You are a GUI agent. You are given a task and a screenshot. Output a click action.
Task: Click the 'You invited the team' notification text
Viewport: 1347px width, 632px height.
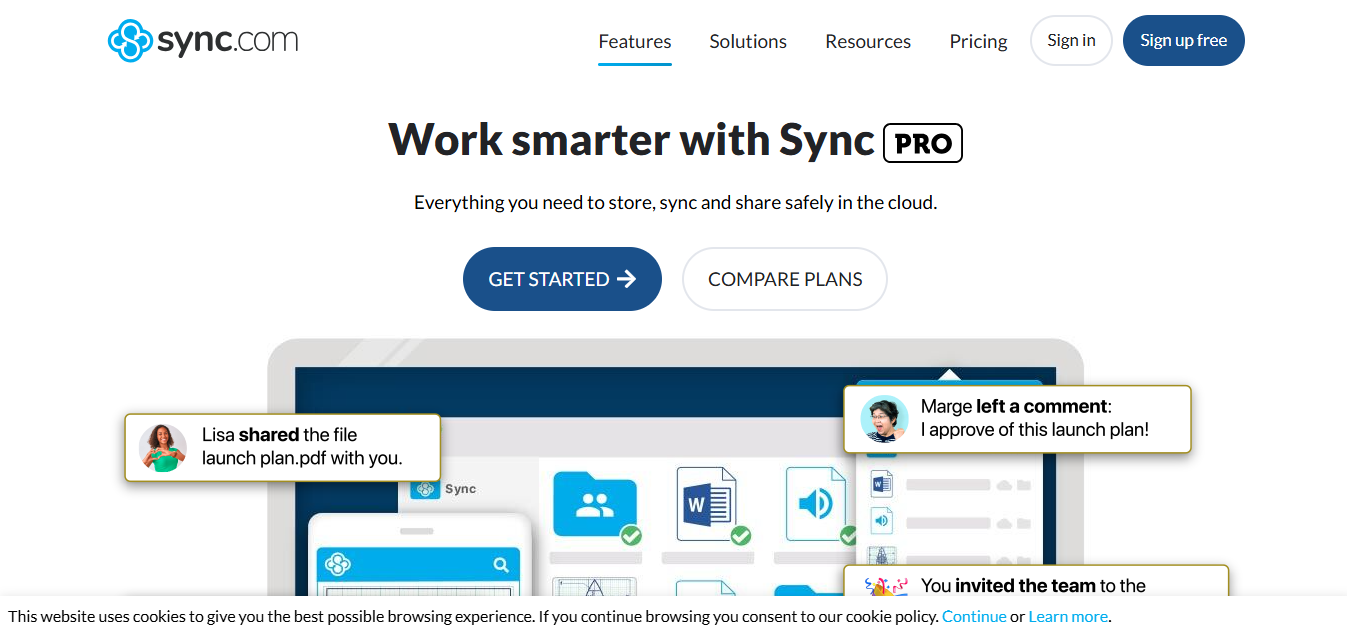pos(1033,586)
